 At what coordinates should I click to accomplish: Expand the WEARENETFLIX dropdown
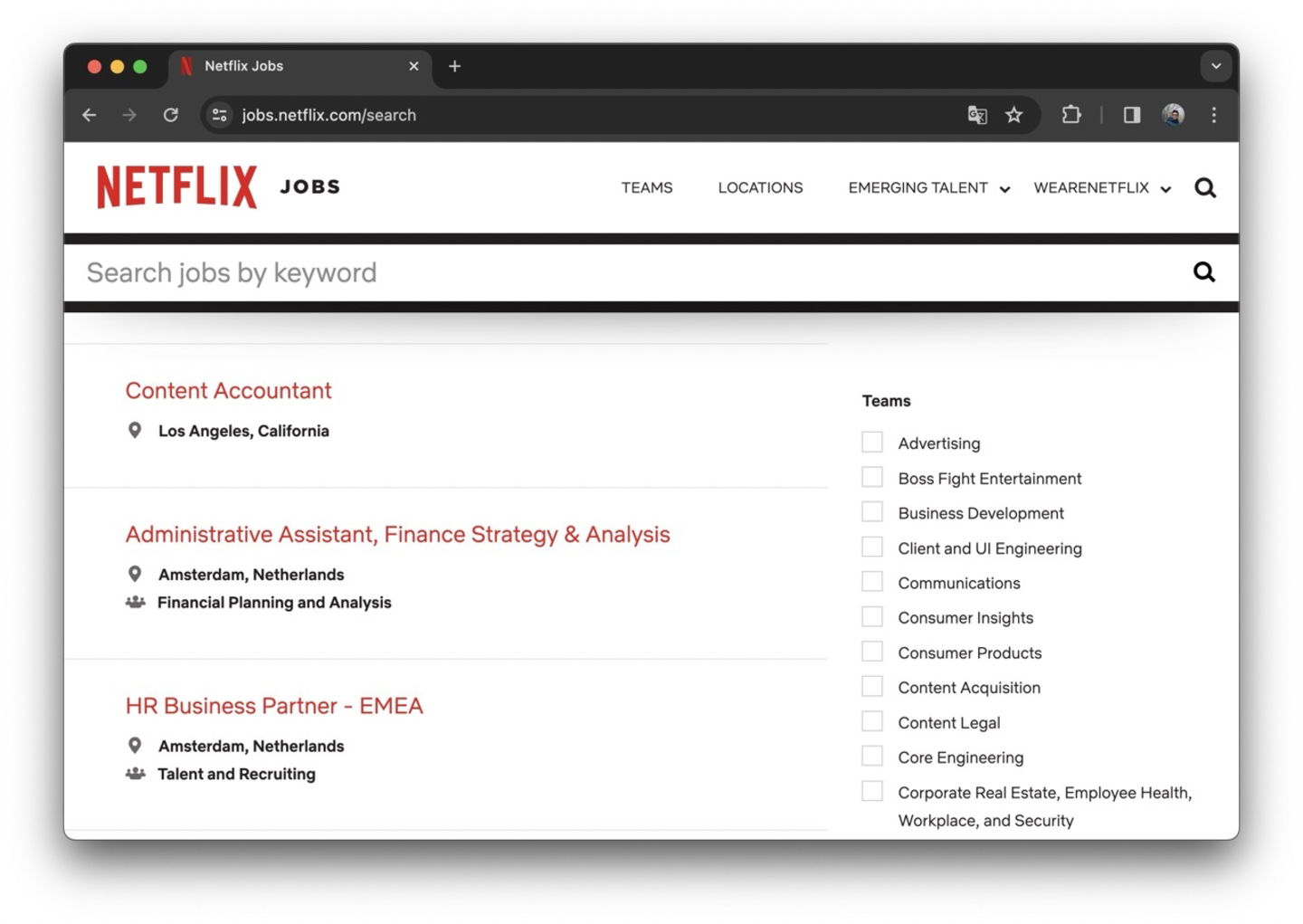(x=1102, y=188)
